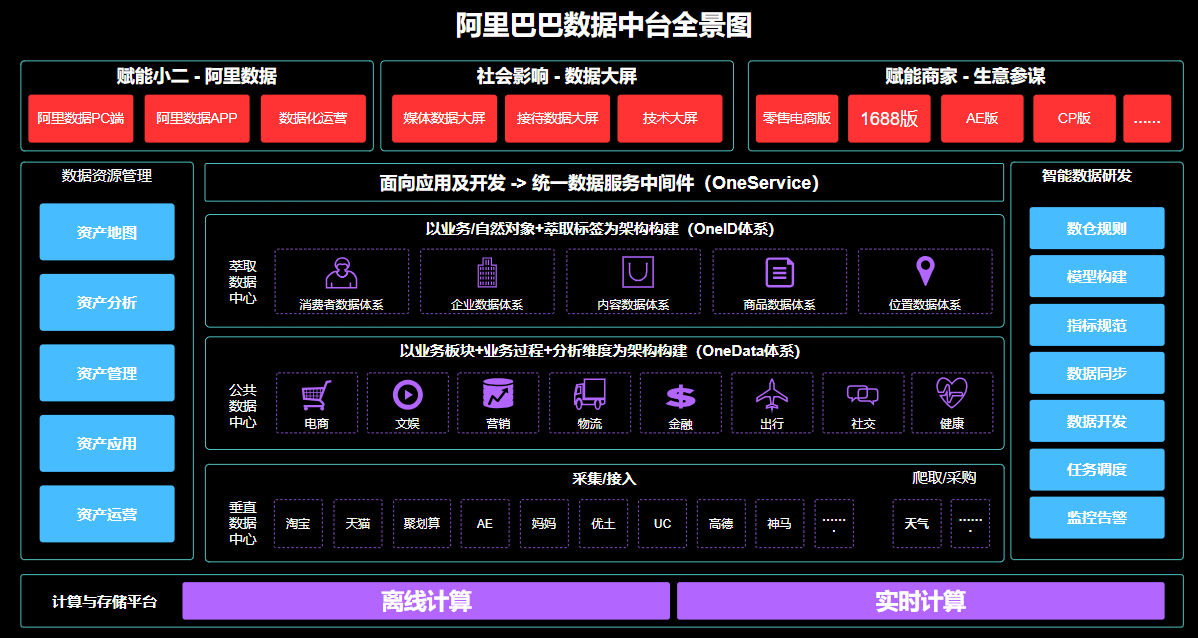Image resolution: width=1198 pixels, height=638 pixels.
Task: Click the UC data source box
Action: 662,523
